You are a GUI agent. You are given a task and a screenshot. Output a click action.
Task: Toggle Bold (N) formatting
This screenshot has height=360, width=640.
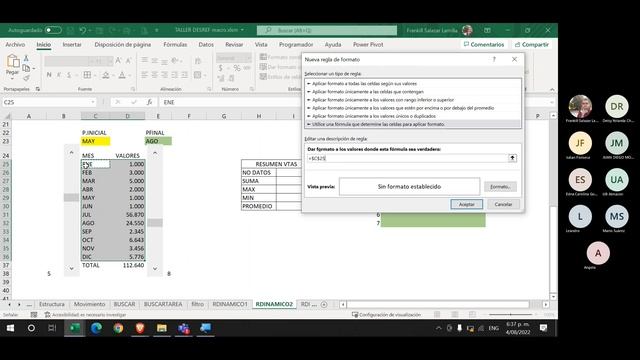[x=49, y=75]
